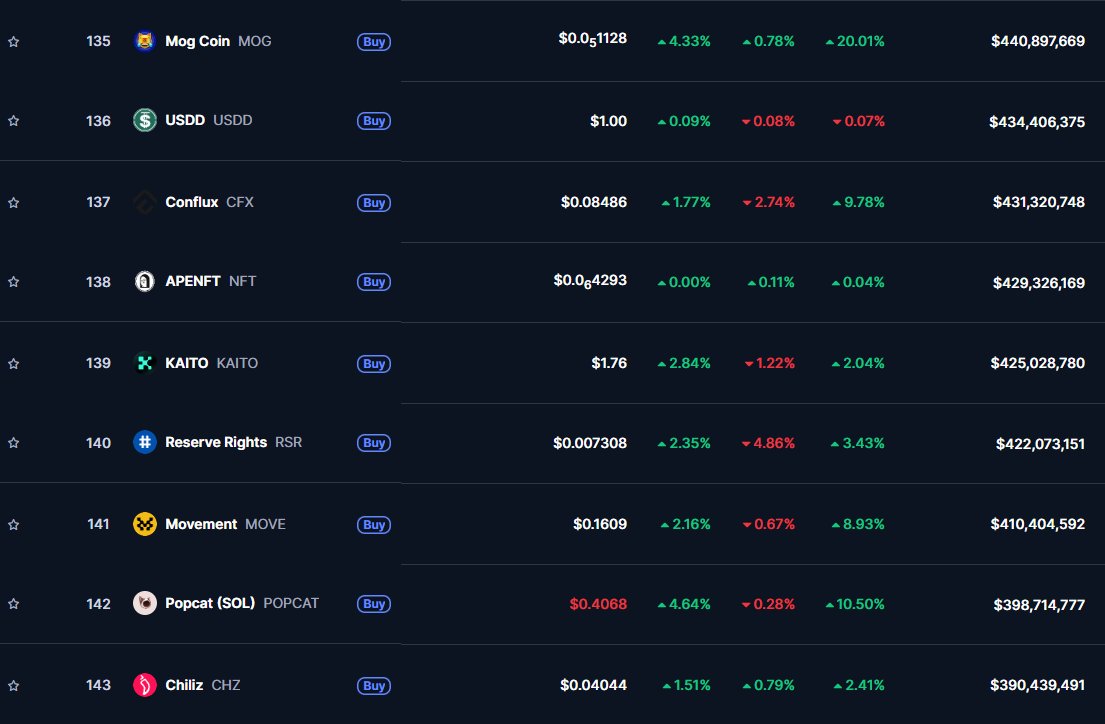
Task: Buy APENFT with its Buy button
Action: [x=374, y=281]
